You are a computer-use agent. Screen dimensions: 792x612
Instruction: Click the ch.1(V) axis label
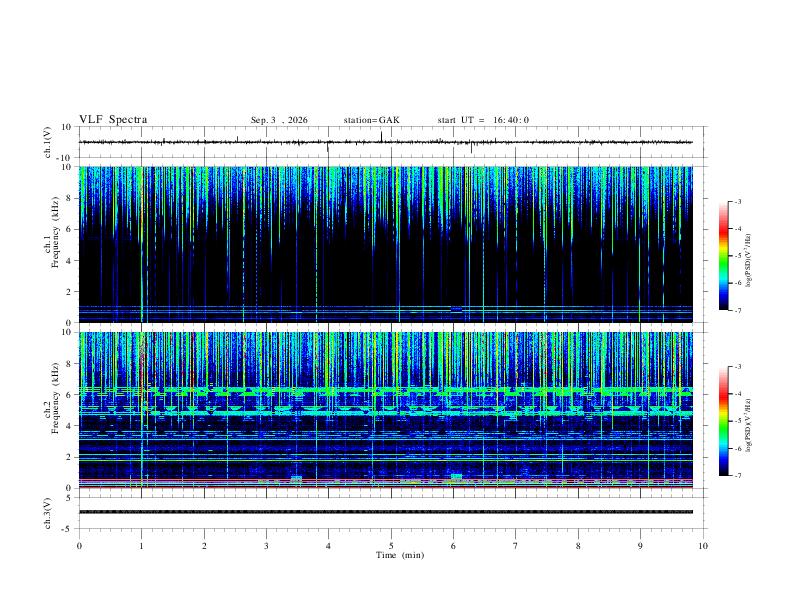[48, 142]
